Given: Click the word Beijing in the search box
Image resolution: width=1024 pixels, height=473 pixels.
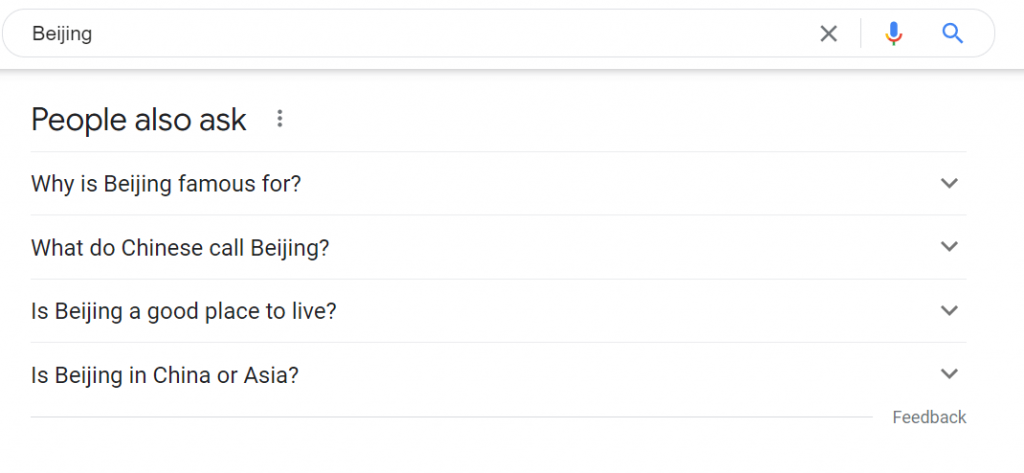Looking at the screenshot, I should click(x=62, y=34).
